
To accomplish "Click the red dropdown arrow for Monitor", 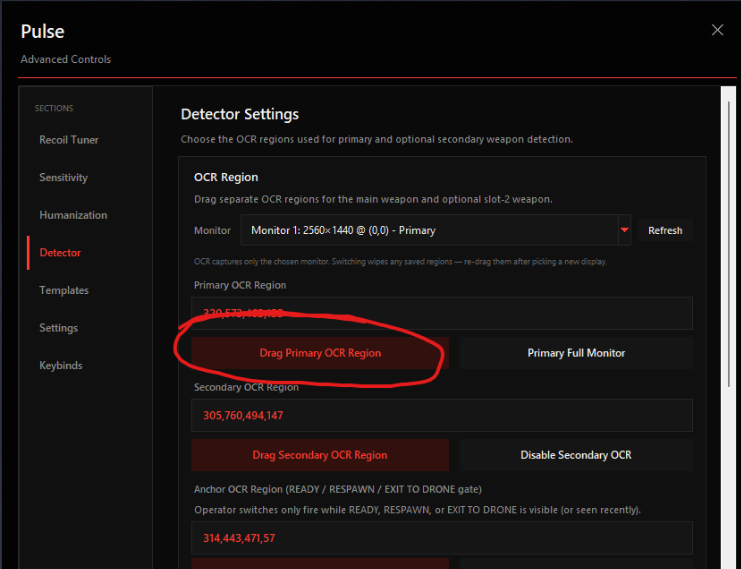I will tap(624, 230).
